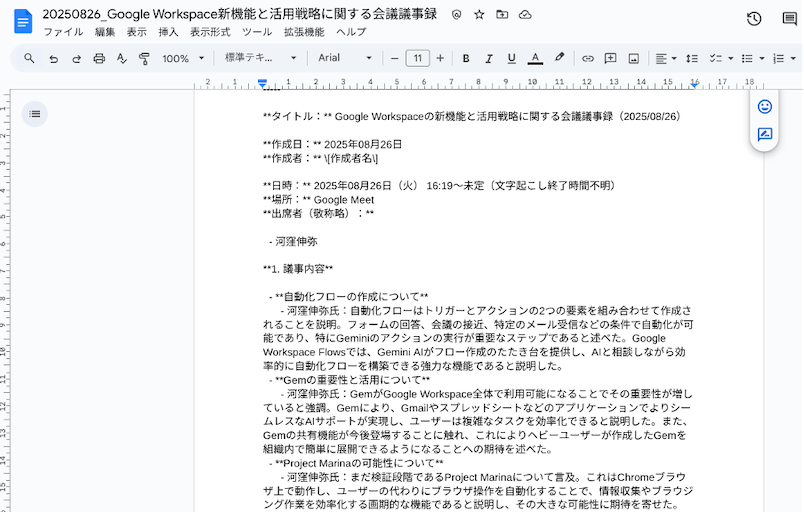
Task: Open the text color picker
Action: click(x=535, y=58)
